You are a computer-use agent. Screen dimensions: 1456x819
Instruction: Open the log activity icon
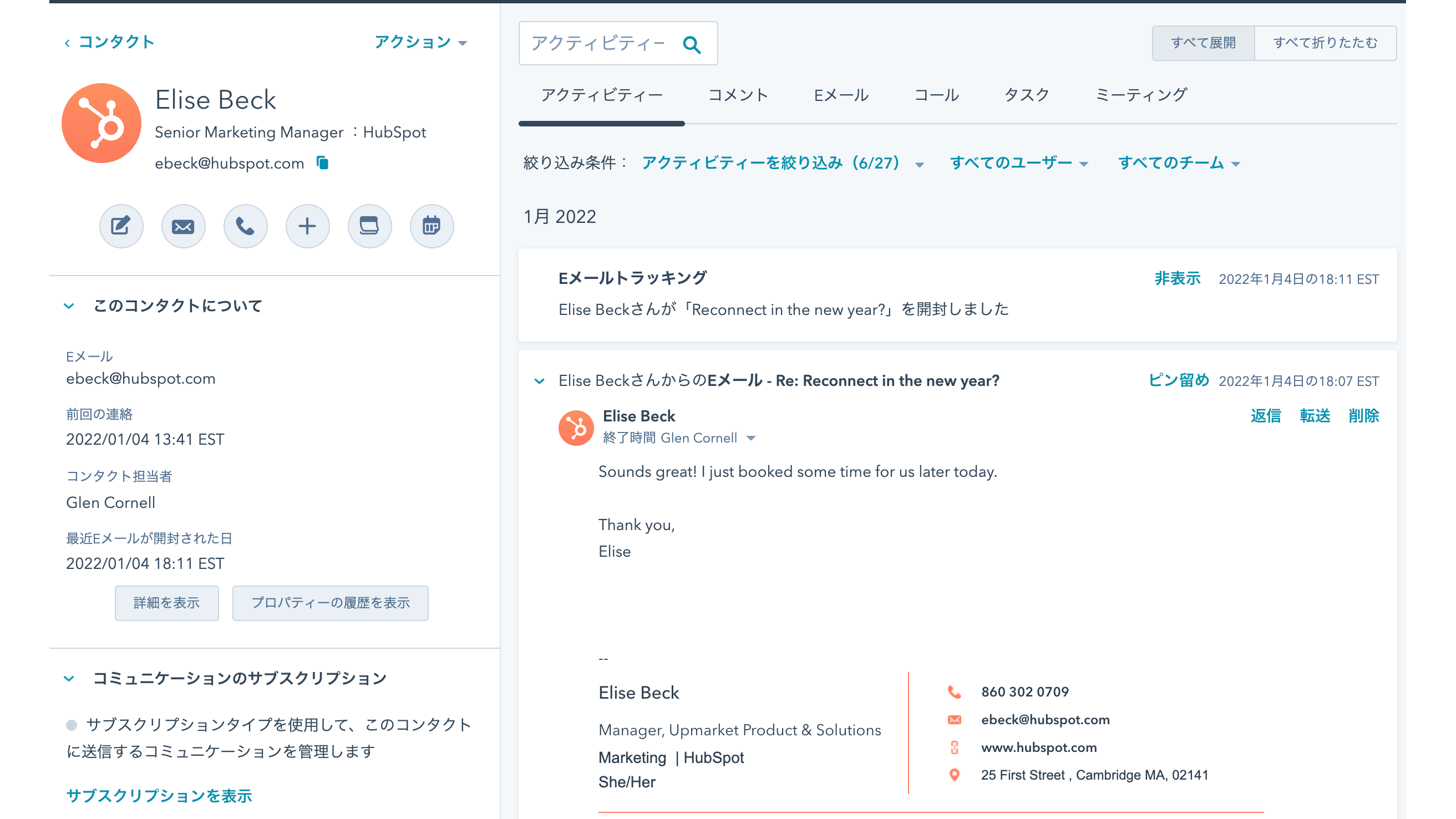(369, 226)
